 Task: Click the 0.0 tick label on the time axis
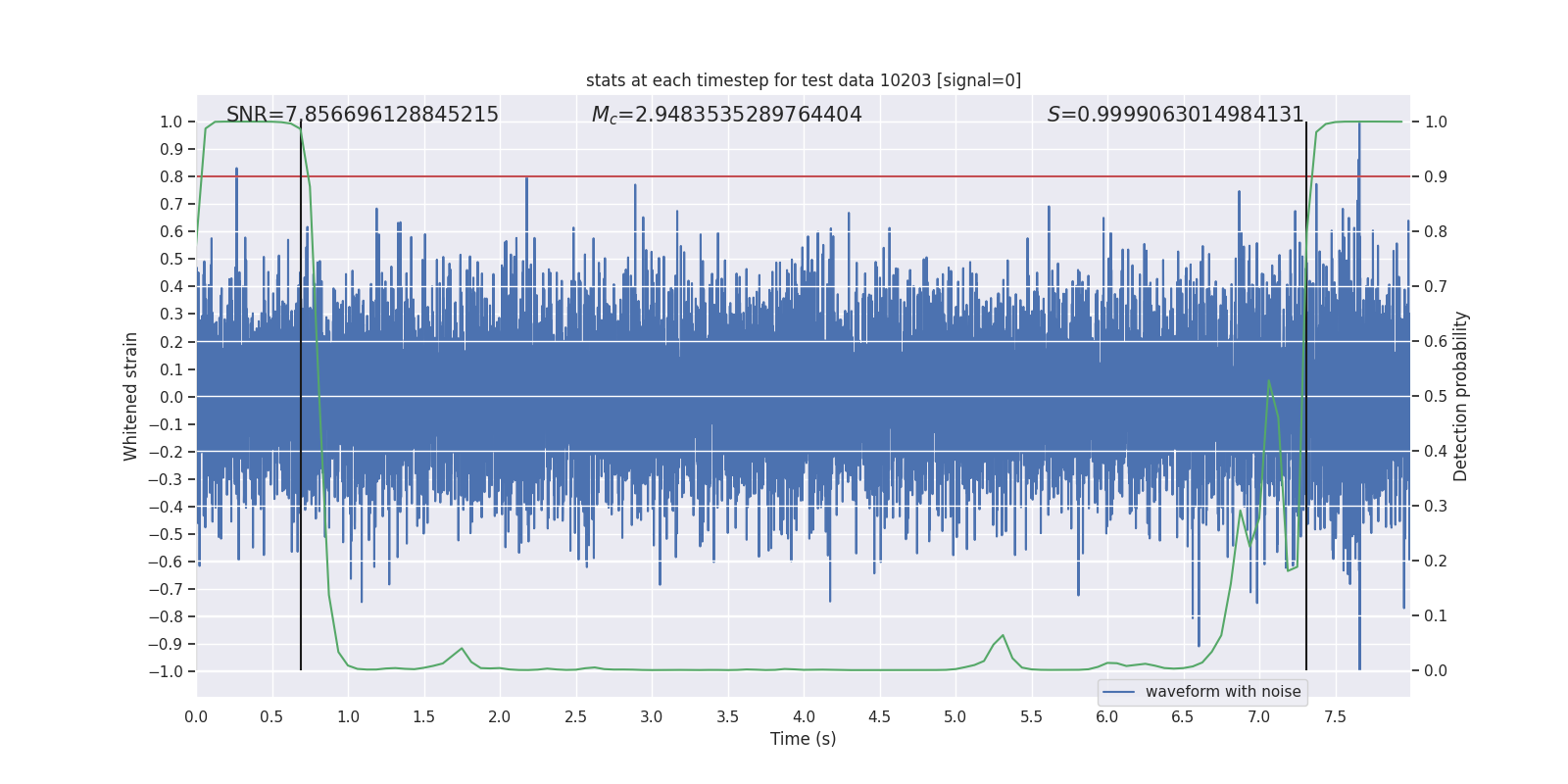click(196, 716)
